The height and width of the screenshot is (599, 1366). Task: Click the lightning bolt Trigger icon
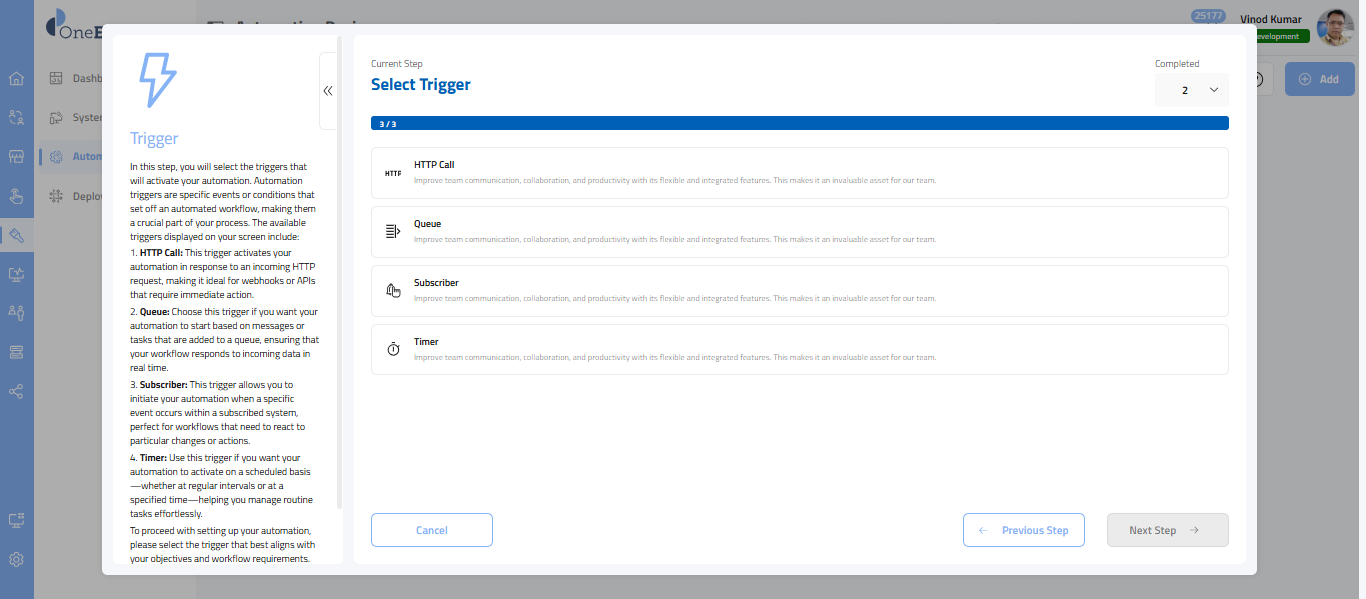(x=156, y=80)
